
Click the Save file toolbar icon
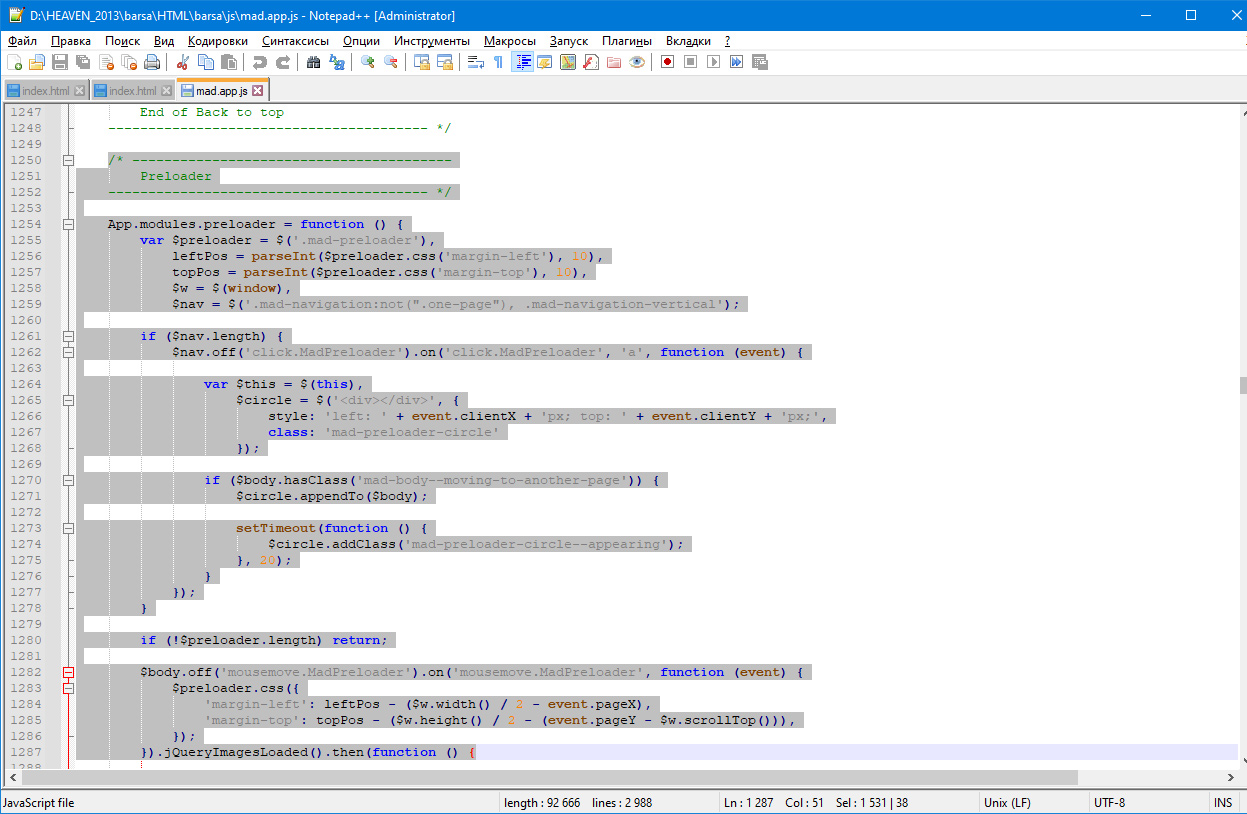click(x=60, y=62)
